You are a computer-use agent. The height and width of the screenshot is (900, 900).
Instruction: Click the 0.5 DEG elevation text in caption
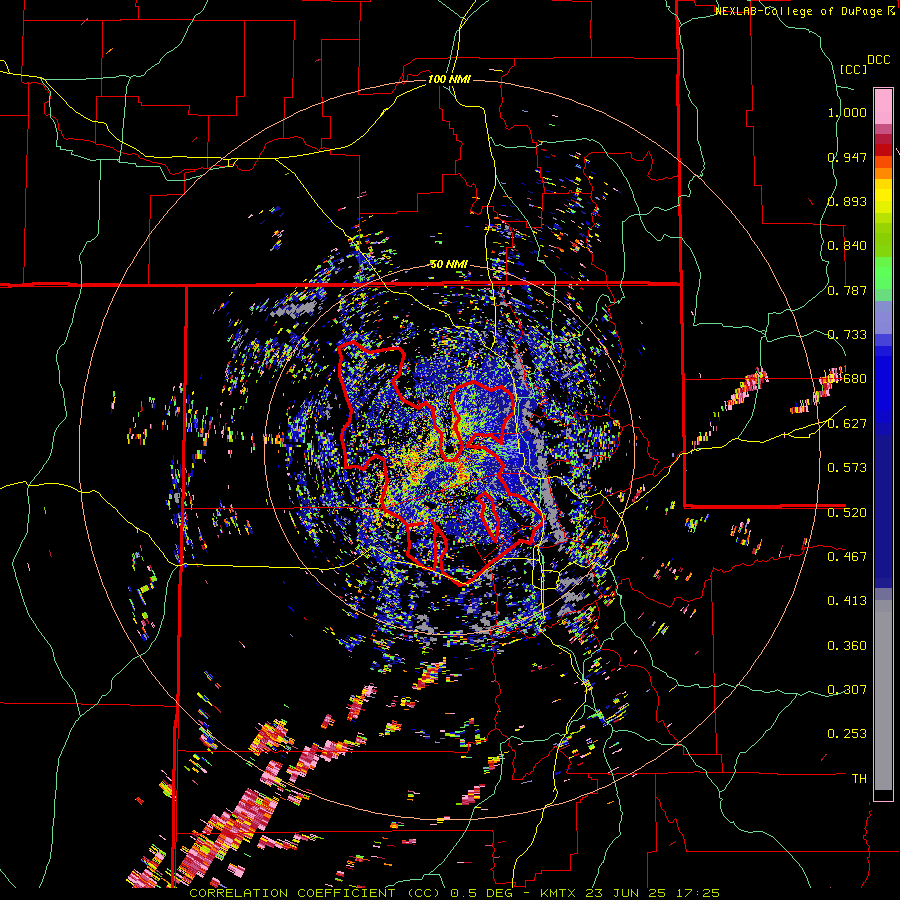483,893
